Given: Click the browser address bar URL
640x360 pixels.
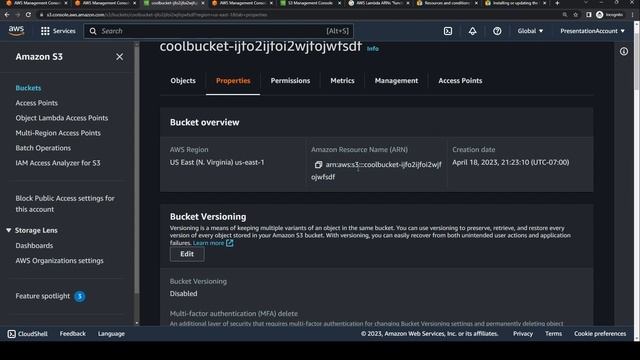Looking at the screenshot, I should 157,15.
